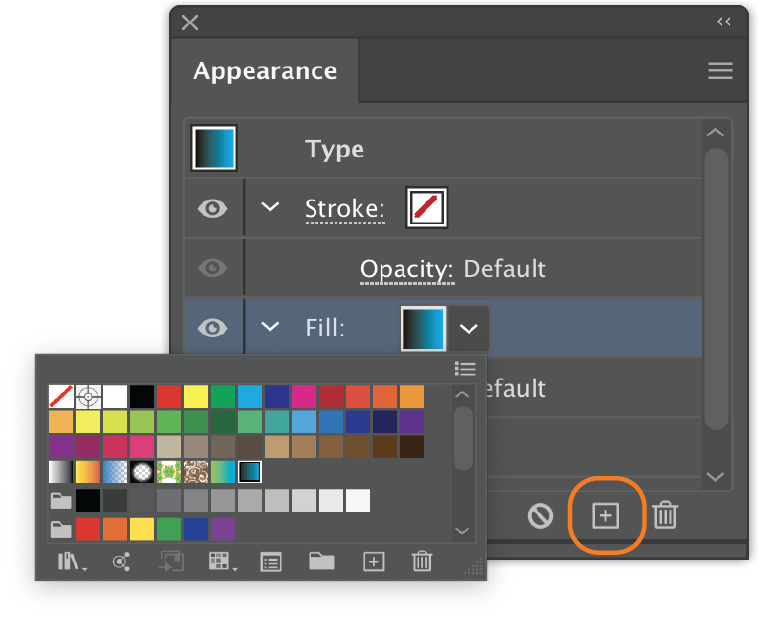Open the Fill swatch dropdown arrow
This screenshot has height=621, width=761.
pyautogui.click(x=468, y=329)
